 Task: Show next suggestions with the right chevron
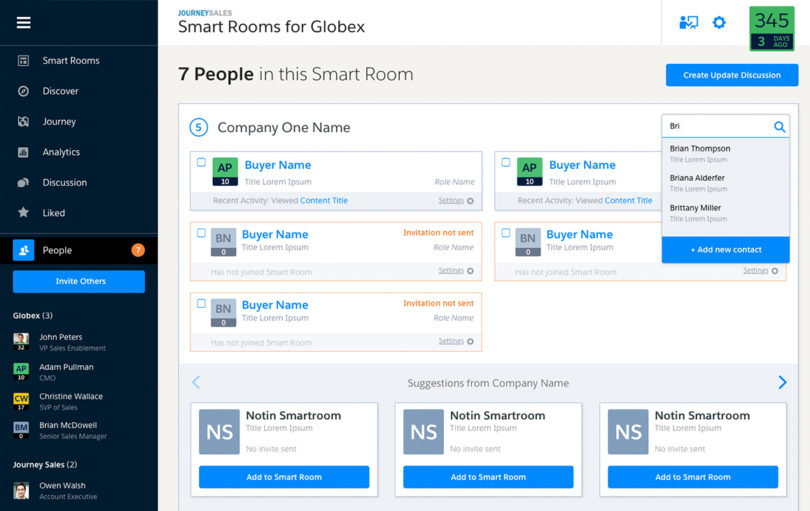(782, 382)
